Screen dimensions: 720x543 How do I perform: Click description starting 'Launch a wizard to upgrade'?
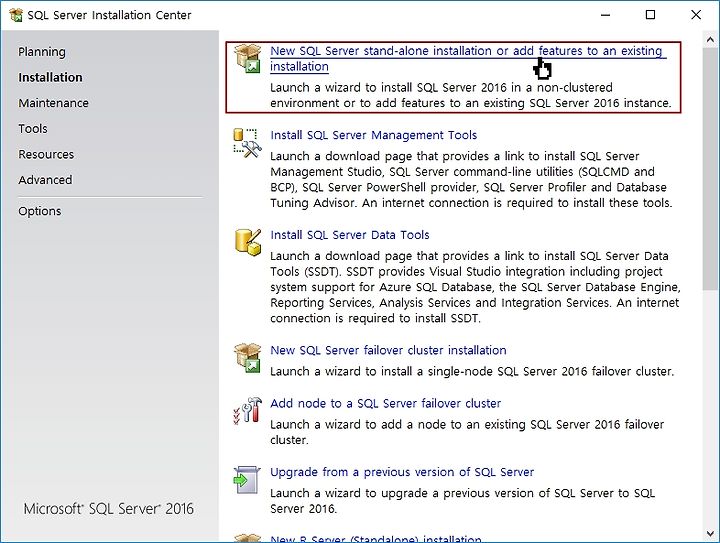(x=462, y=501)
